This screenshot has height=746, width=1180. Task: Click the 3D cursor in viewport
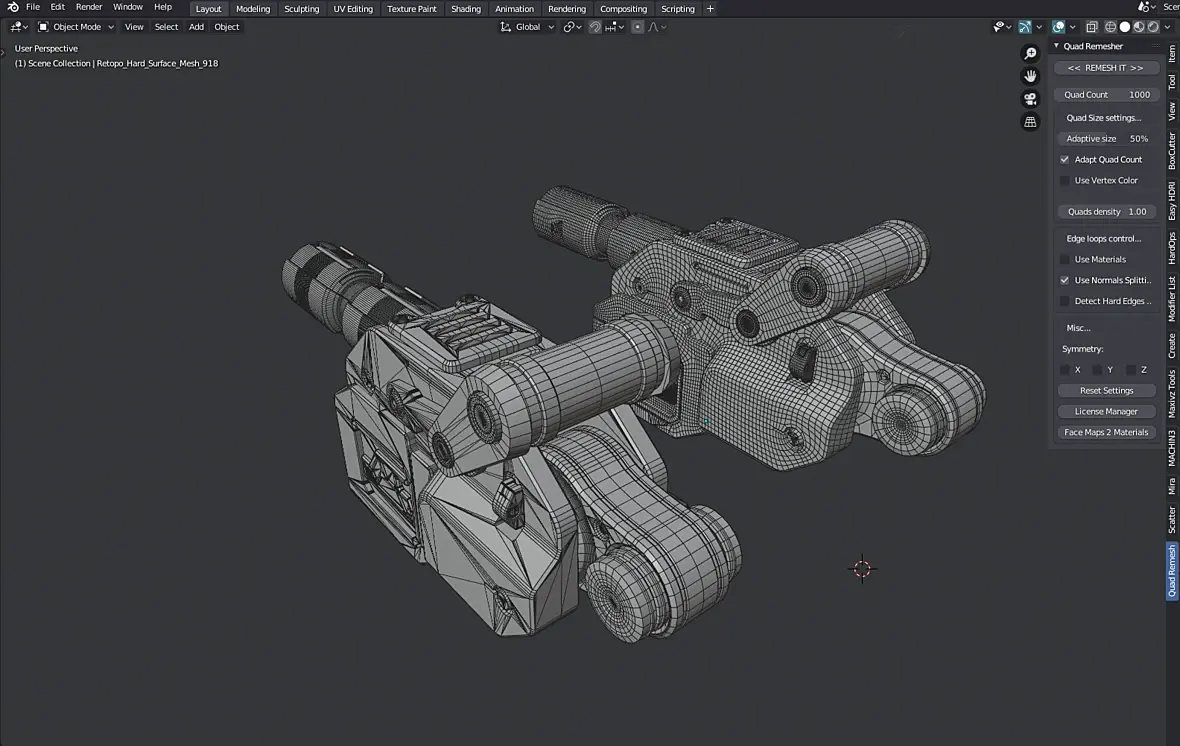click(862, 569)
